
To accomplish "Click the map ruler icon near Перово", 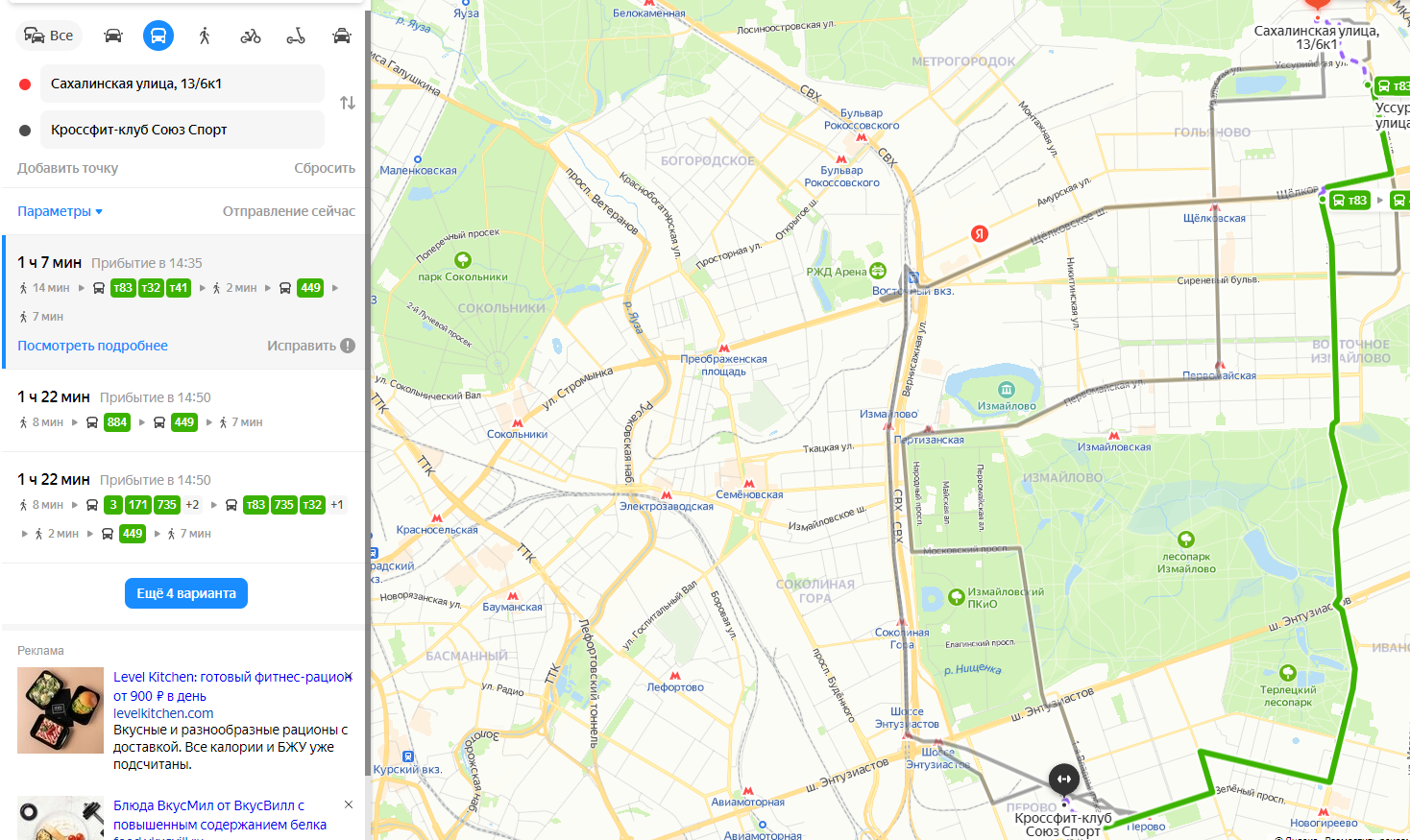I will pyautogui.click(x=1063, y=779).
